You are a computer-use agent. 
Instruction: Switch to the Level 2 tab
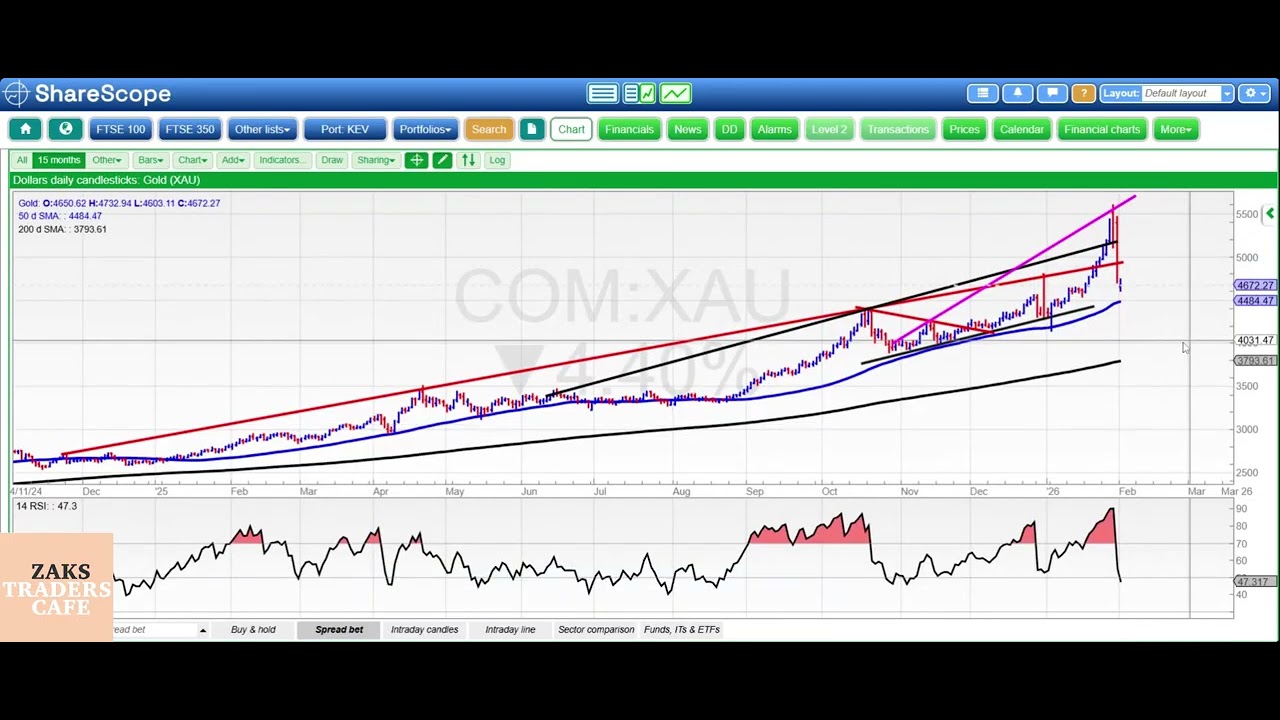tap(829, 129)
